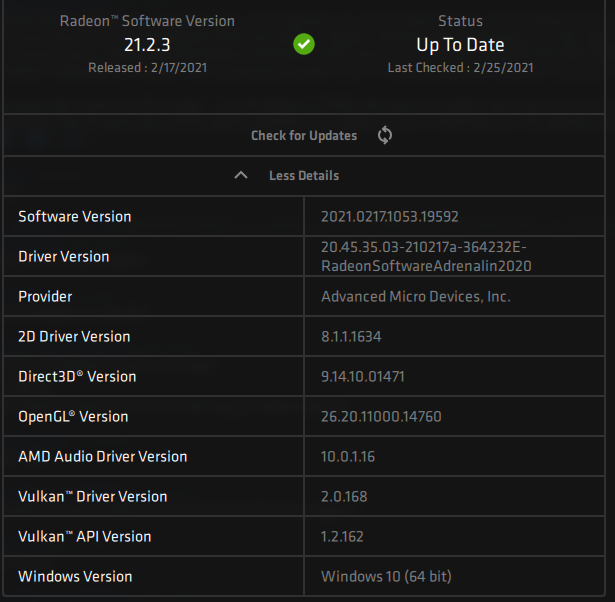Screen dimensions: 615x602
Task: Select value 1.2.162
Action: pyautogui.click(x=342, y=537)
